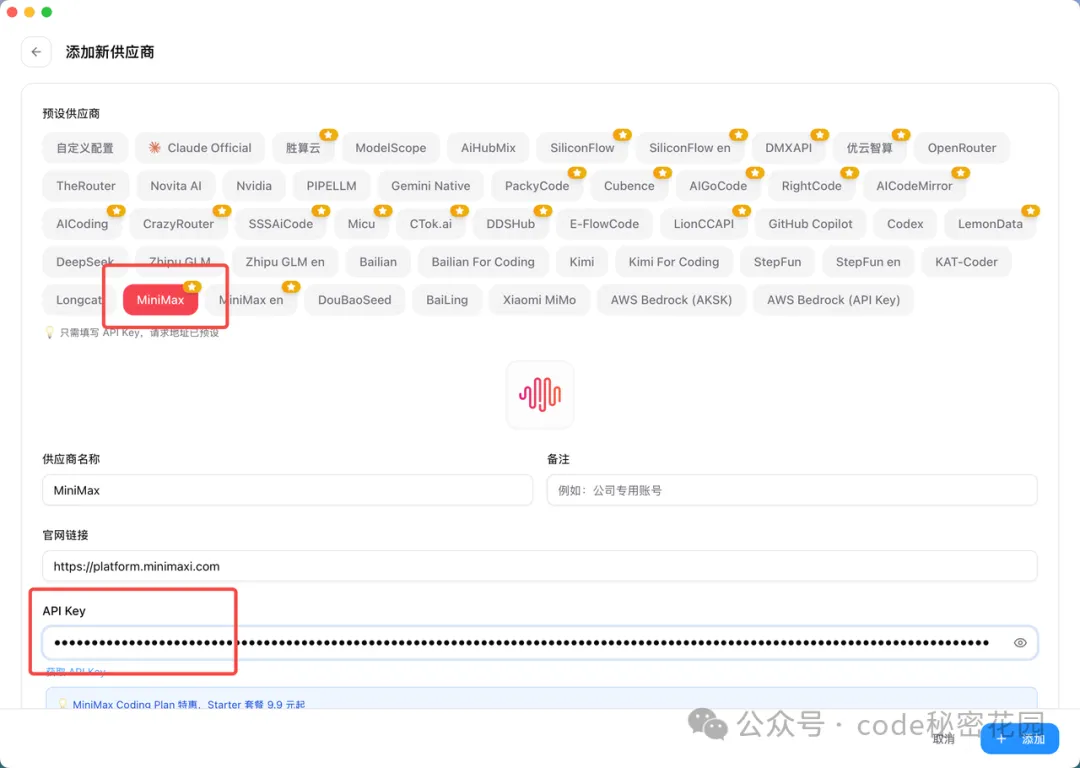Choose DDSHub provider
Image resolution: width=1080 pixels, height=768 pixels.
click(510, 224)
